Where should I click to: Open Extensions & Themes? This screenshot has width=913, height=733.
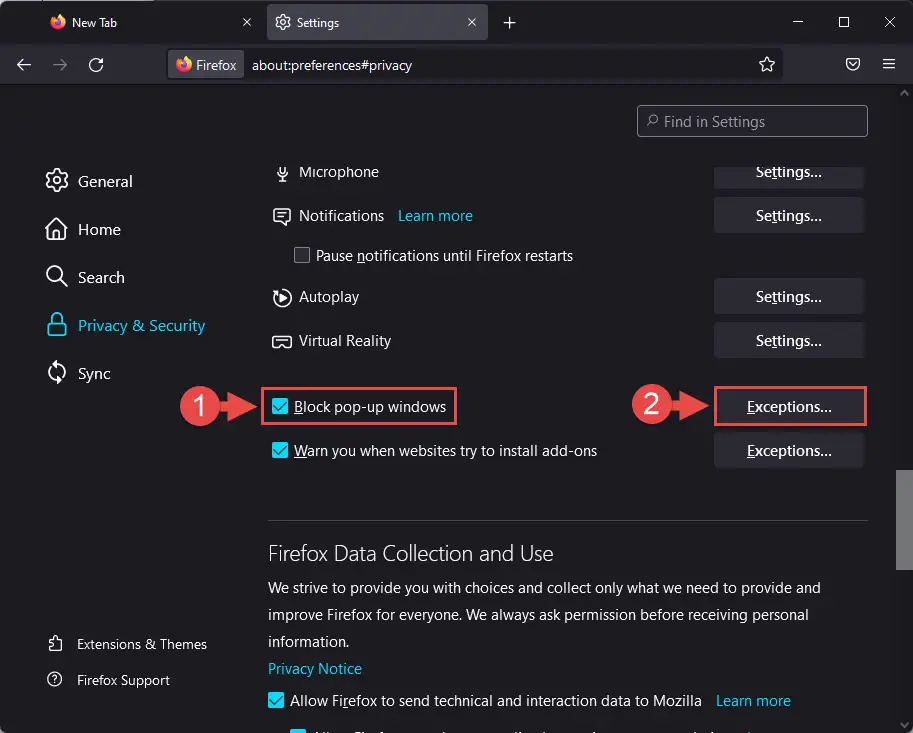[x=127, y=644]
